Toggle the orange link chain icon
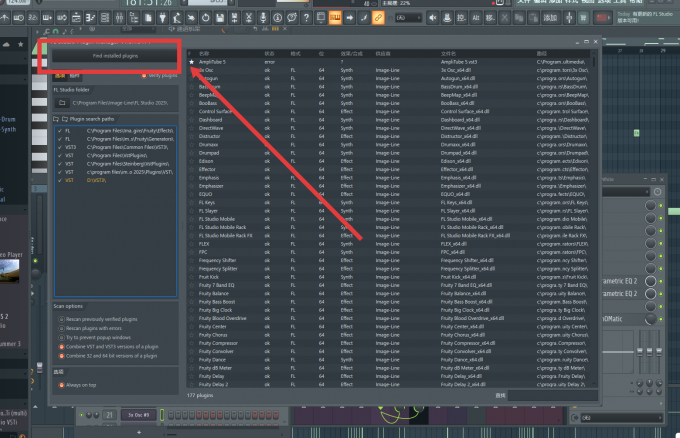 (x=378, y=18)
